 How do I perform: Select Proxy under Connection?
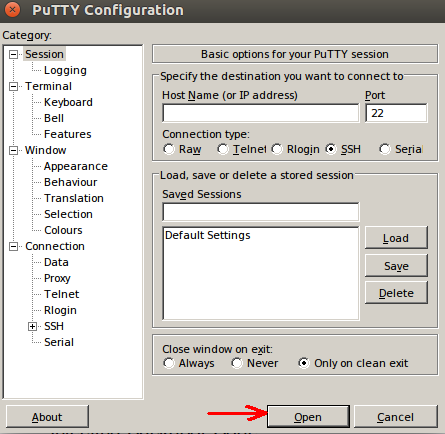point(57,278)
